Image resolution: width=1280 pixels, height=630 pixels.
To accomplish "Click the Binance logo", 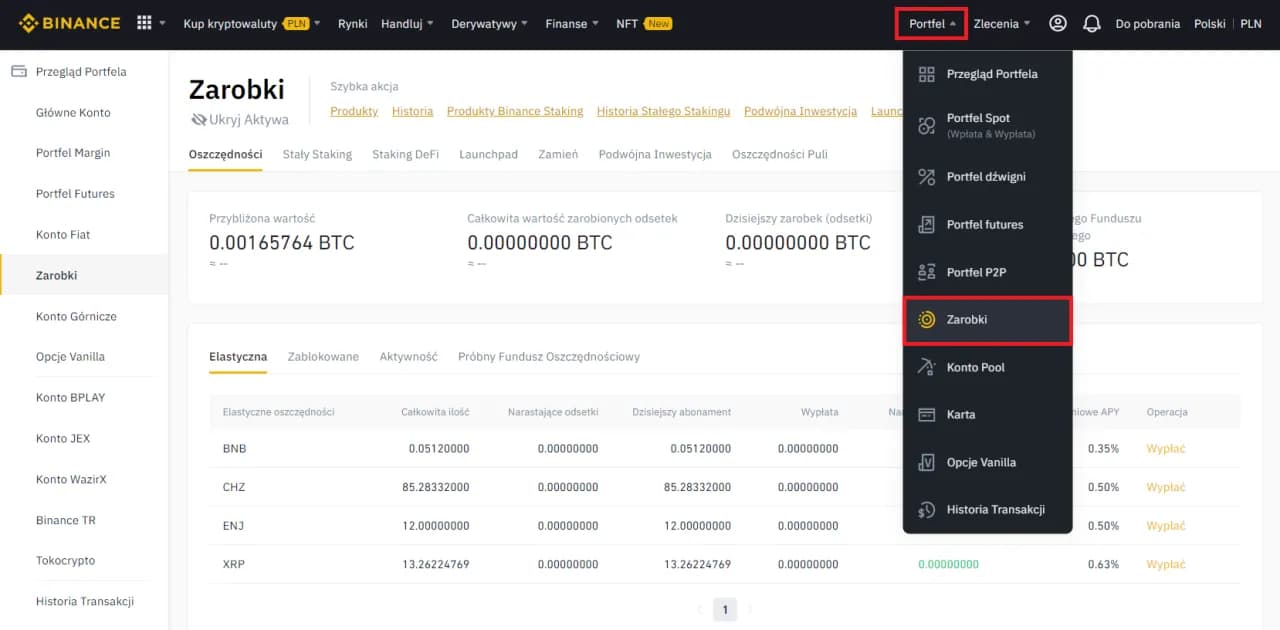I will [66, 22].
